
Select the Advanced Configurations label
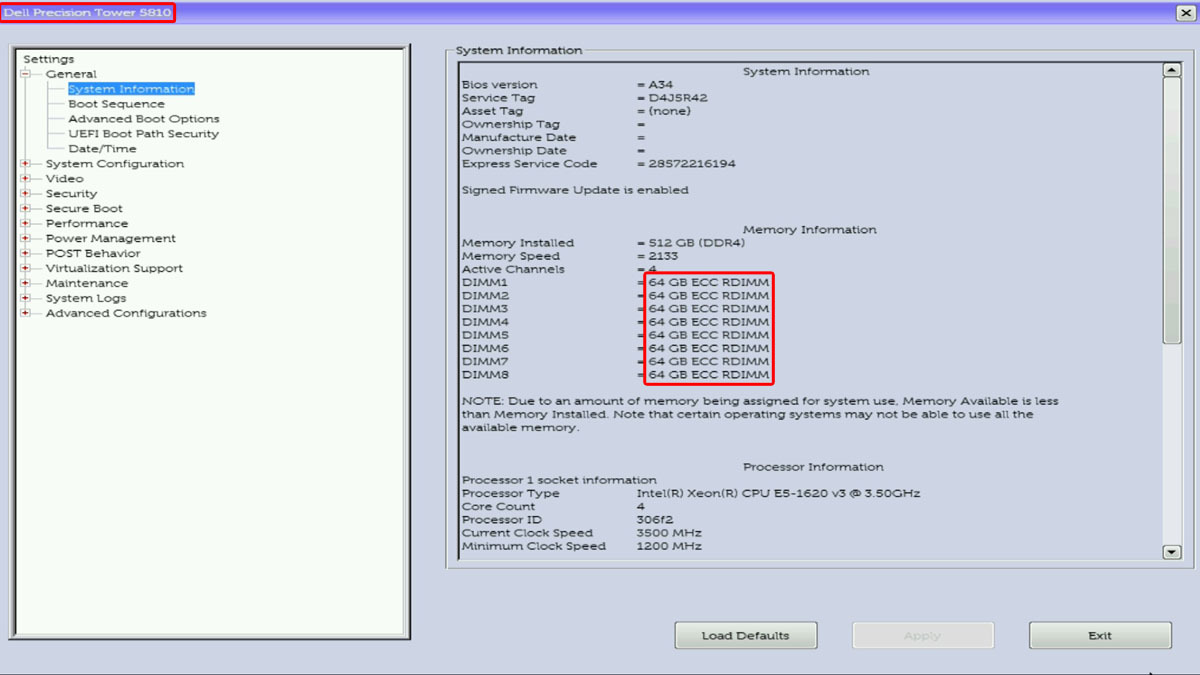[x=126, y=314]
